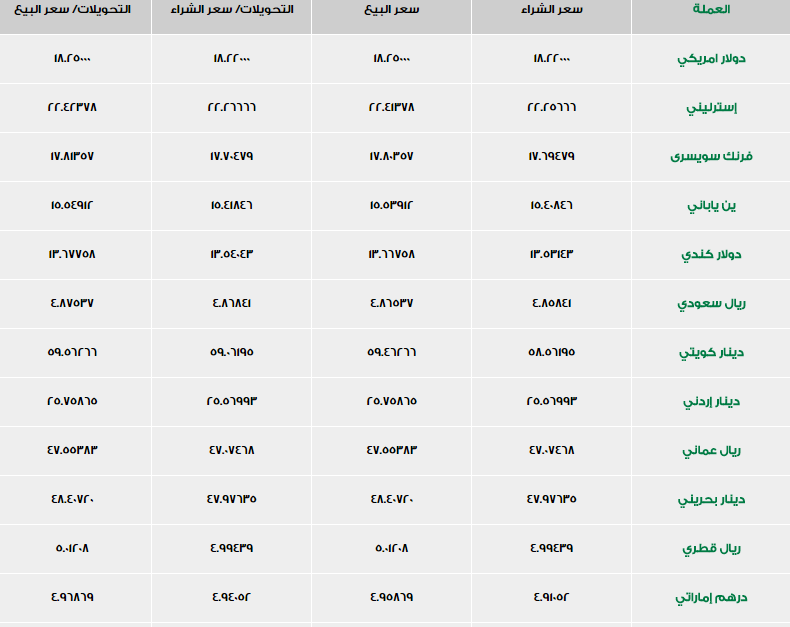Select the ريال سعودي currency link
Screen dimensions: 790x627
click(x=711, y=303)
